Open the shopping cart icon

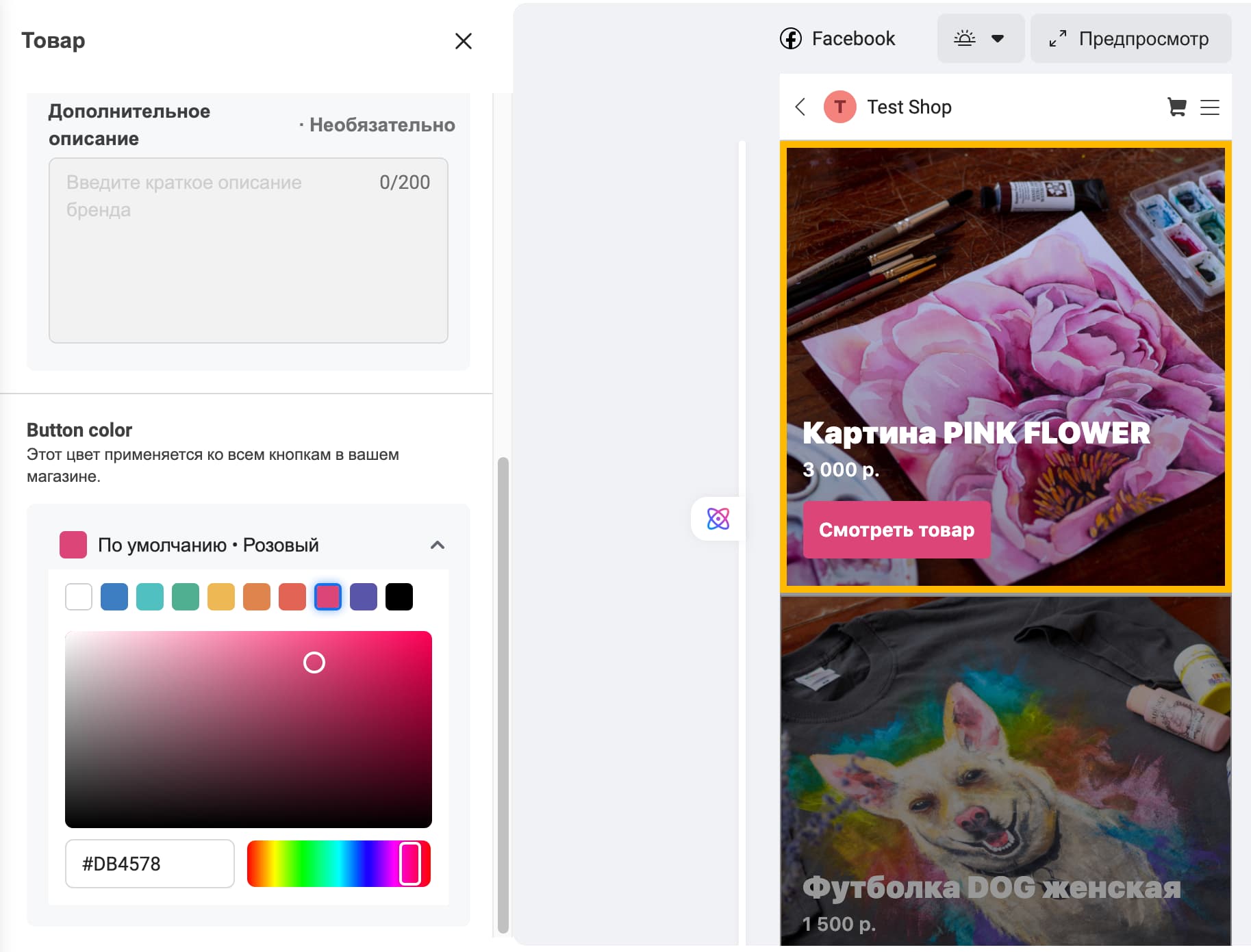coord(1176,107)
